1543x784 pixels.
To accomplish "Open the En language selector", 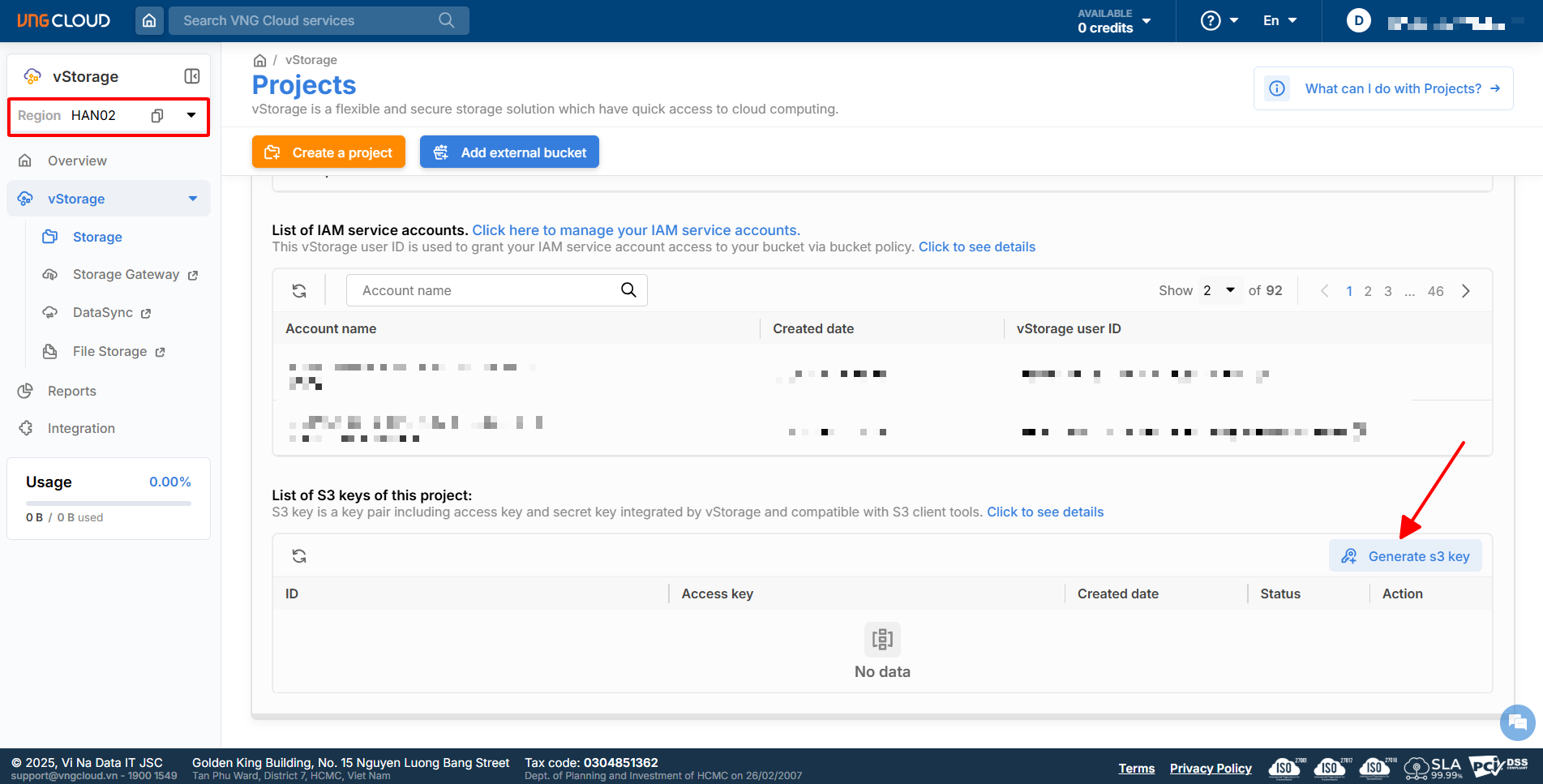I will click(x=1279, y=21).
